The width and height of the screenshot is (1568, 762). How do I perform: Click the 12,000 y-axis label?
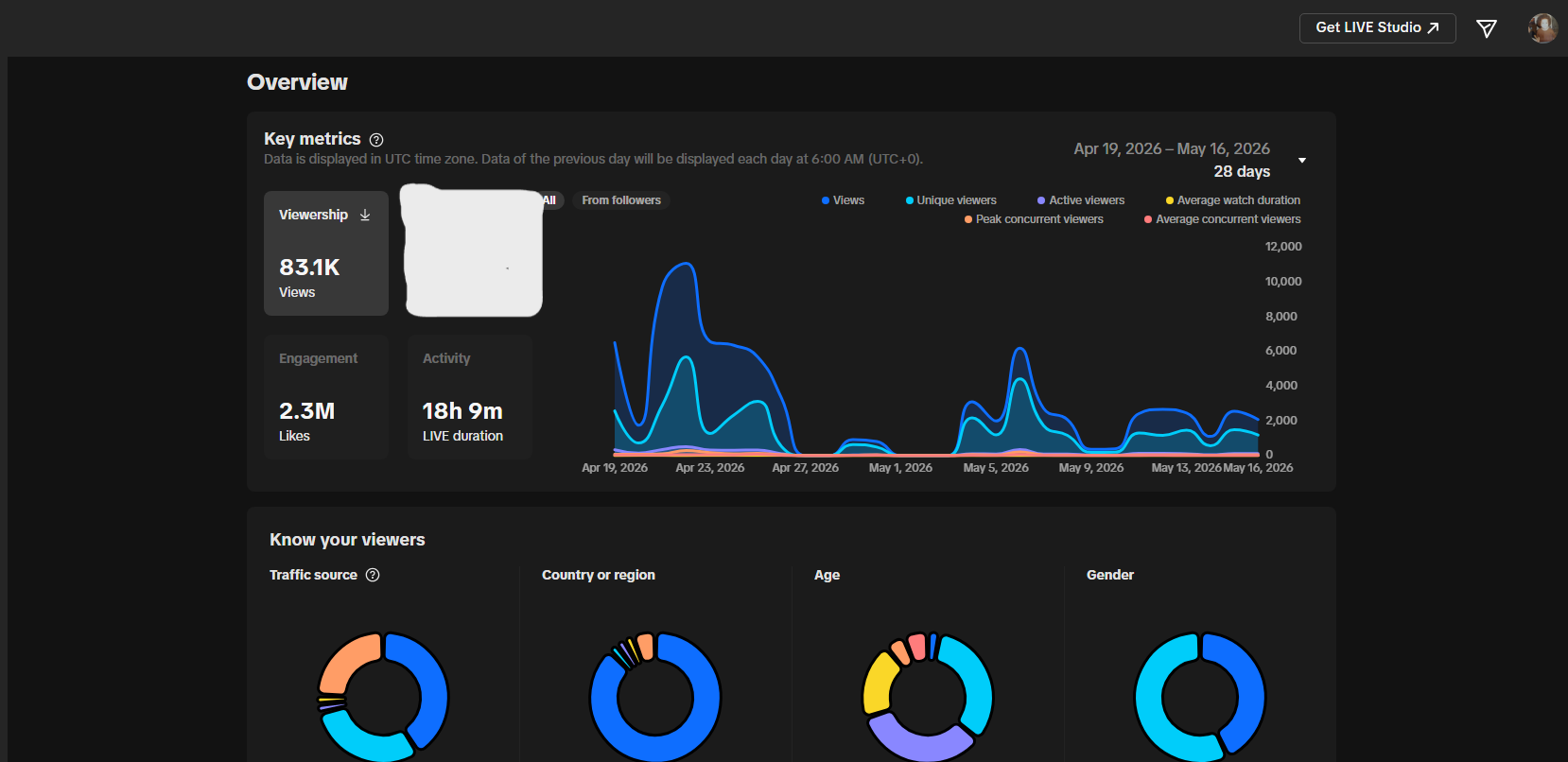1283,247
